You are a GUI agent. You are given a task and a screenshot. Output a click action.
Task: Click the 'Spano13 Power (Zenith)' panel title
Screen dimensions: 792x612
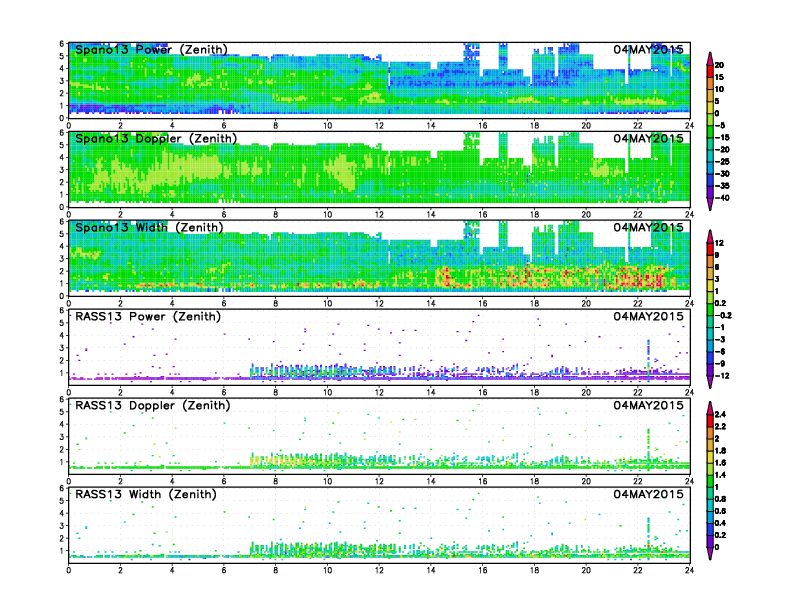[x=151, y=49]
